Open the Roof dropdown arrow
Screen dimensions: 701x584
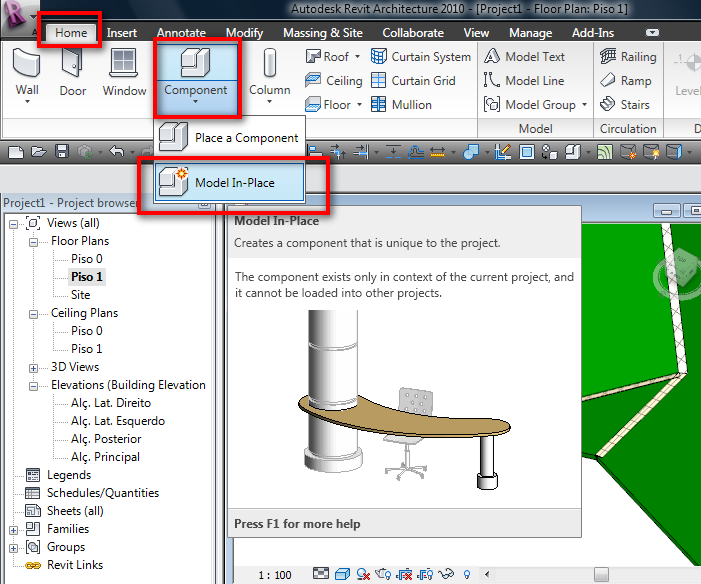tap(357, 57)
